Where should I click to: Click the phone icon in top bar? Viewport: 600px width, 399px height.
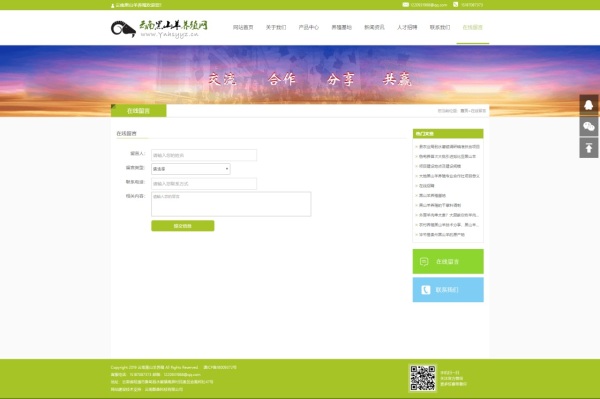point(455,5)
